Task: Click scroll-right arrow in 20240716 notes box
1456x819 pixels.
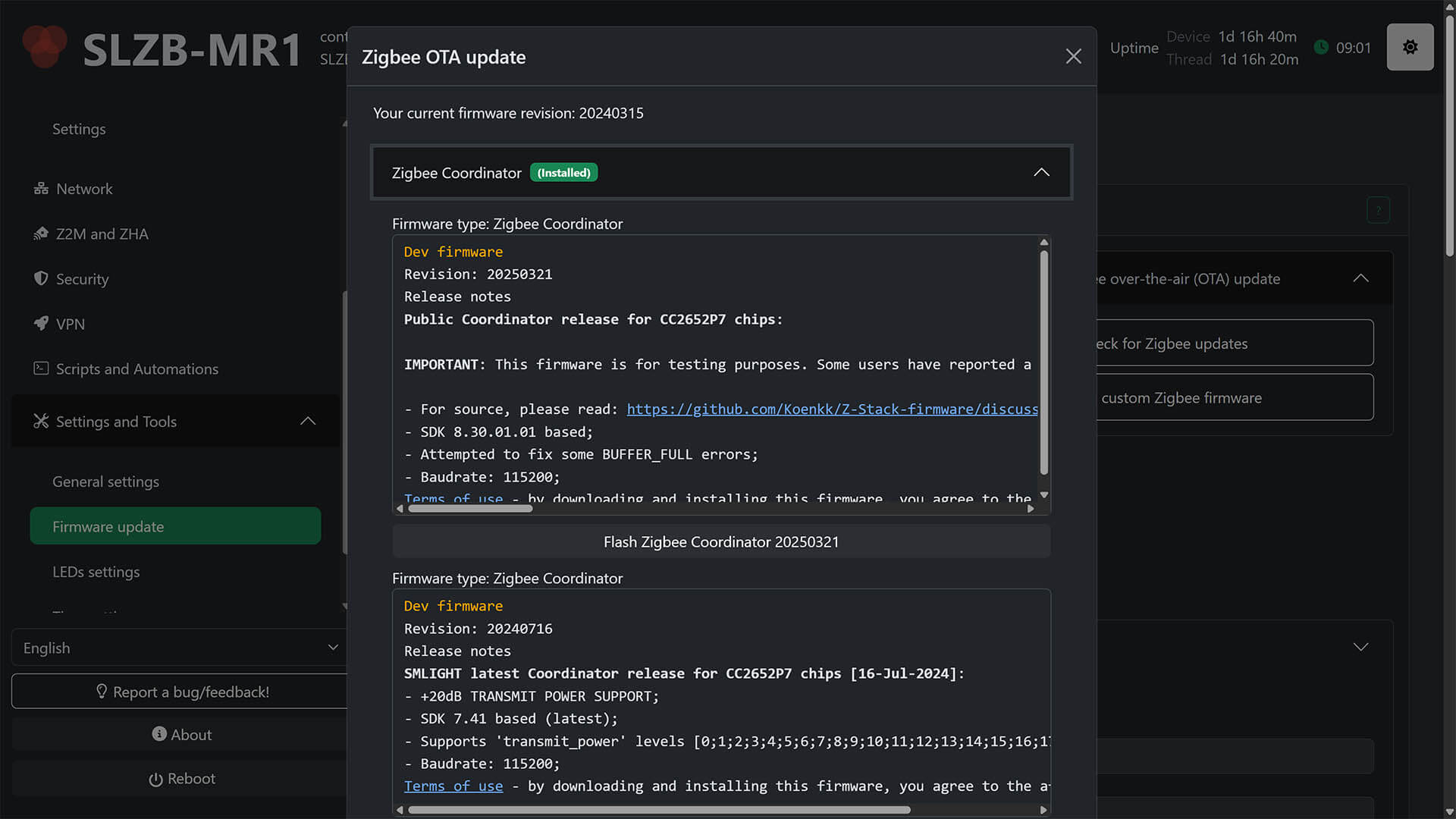Action: point(1043,810)
